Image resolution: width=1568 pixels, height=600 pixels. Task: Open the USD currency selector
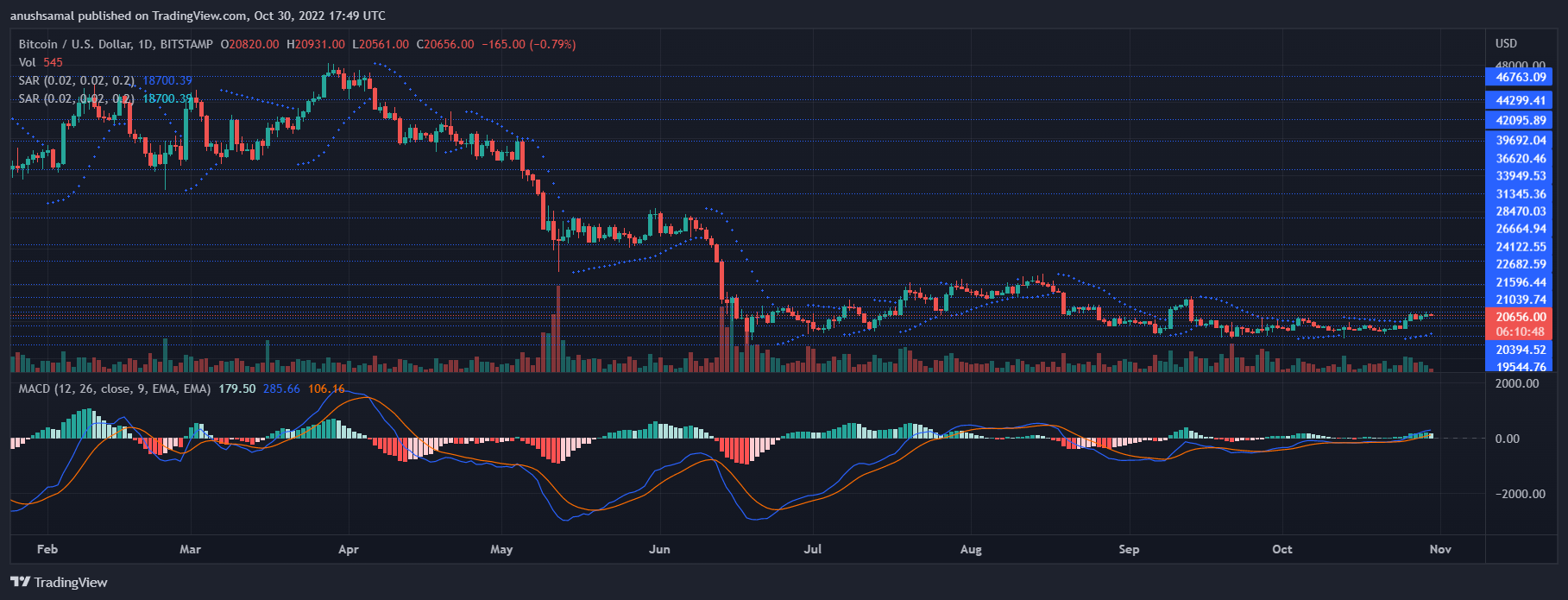pos(1506,43)
